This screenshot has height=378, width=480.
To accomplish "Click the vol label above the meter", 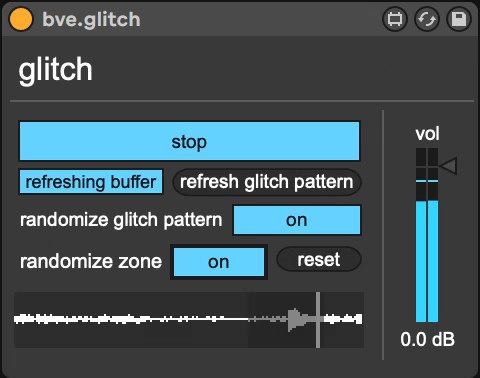I will coord(427,134).
